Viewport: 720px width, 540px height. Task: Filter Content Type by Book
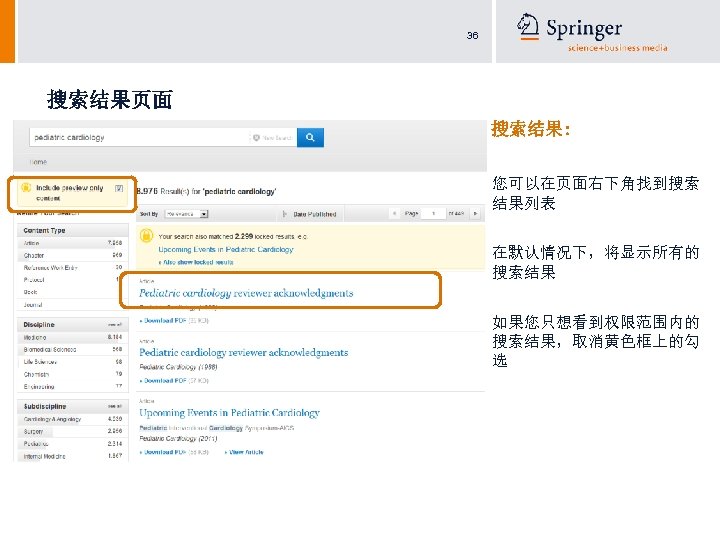coord(73,292)
